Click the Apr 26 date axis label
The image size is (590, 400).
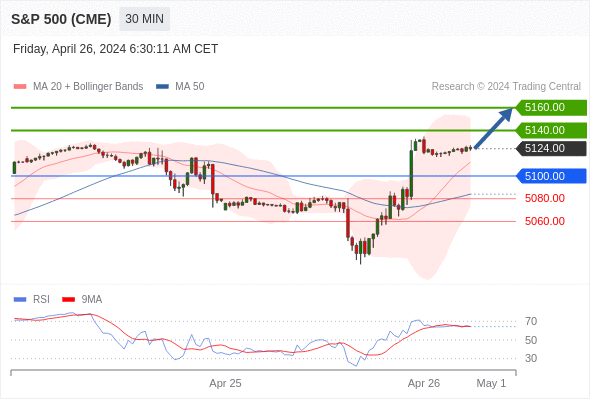[424, 383]
